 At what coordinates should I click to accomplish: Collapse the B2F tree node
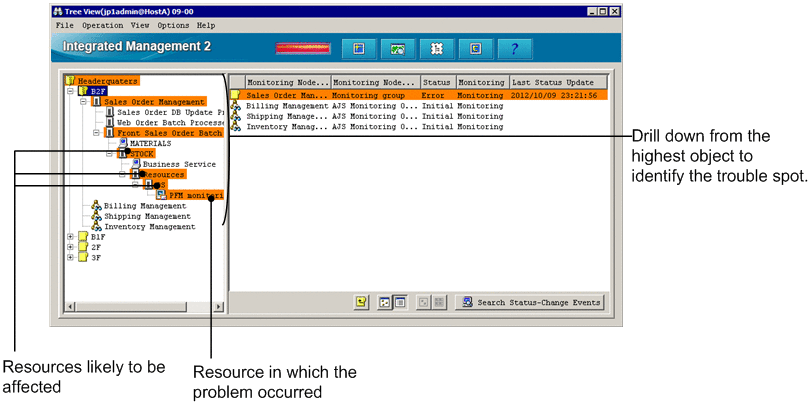(x=70, y=91)
